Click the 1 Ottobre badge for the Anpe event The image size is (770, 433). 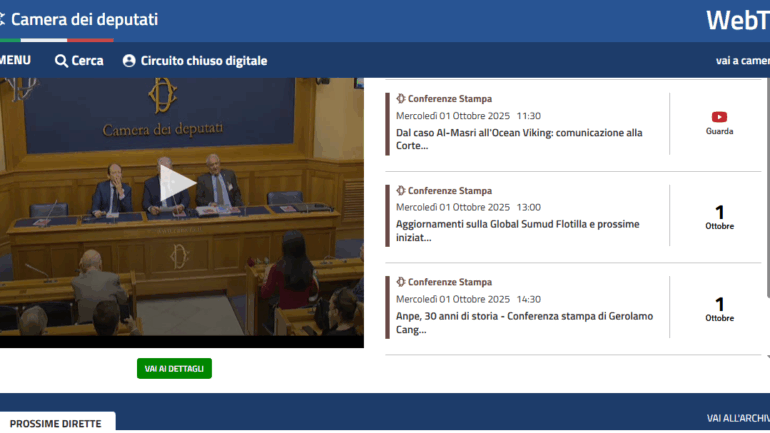[x=719, y=309]
